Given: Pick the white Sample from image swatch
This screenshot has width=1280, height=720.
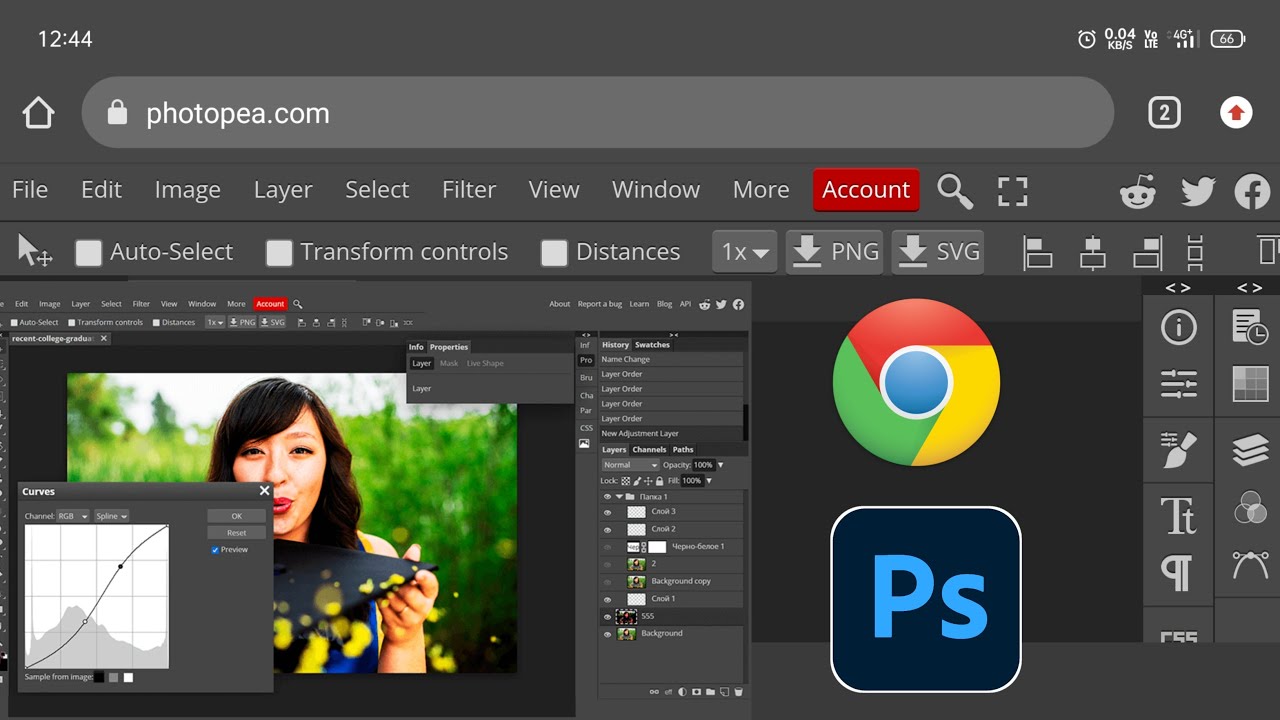Looking at the screenshot, I should (128, 677).
